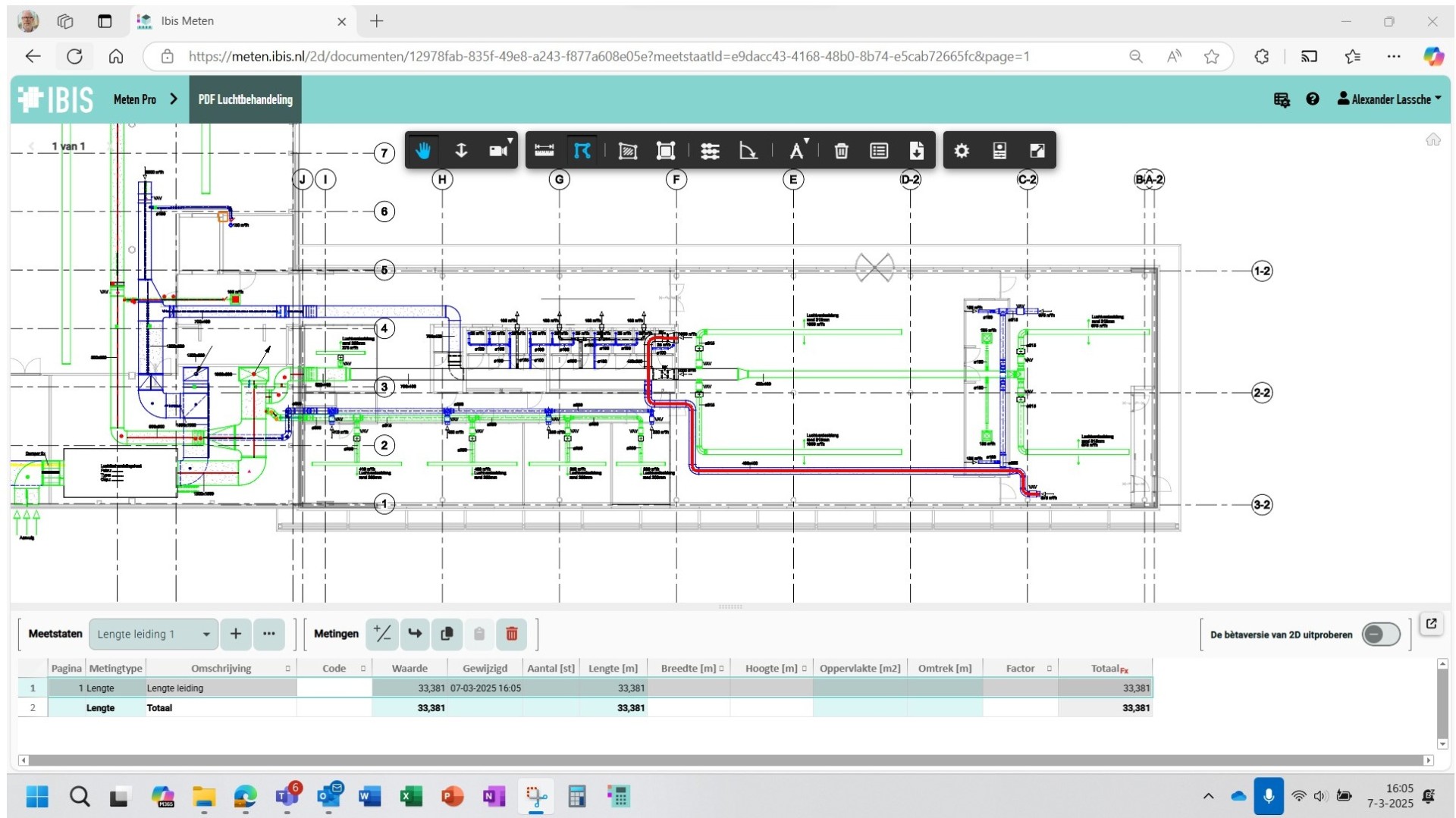Select the ruler measurement tool
The height and width of the screenshot is (818, 1456).
click(544, 151)
